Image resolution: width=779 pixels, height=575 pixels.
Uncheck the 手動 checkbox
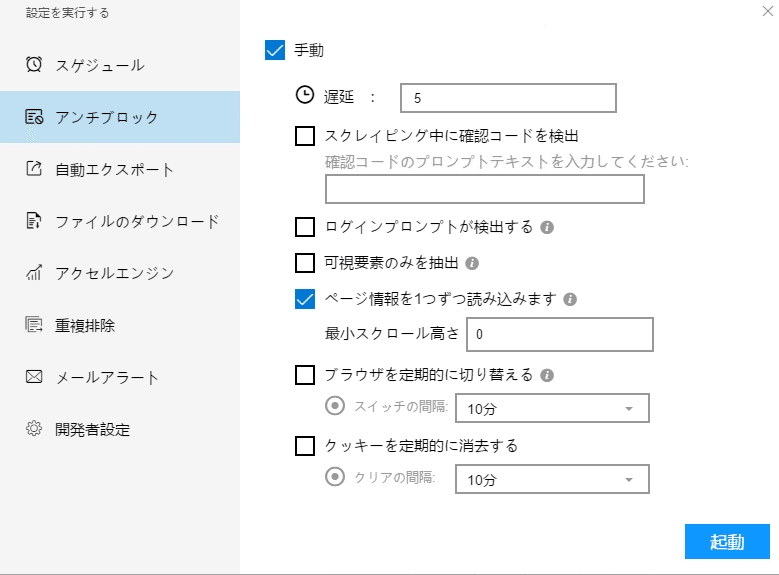tap(276, 50)
